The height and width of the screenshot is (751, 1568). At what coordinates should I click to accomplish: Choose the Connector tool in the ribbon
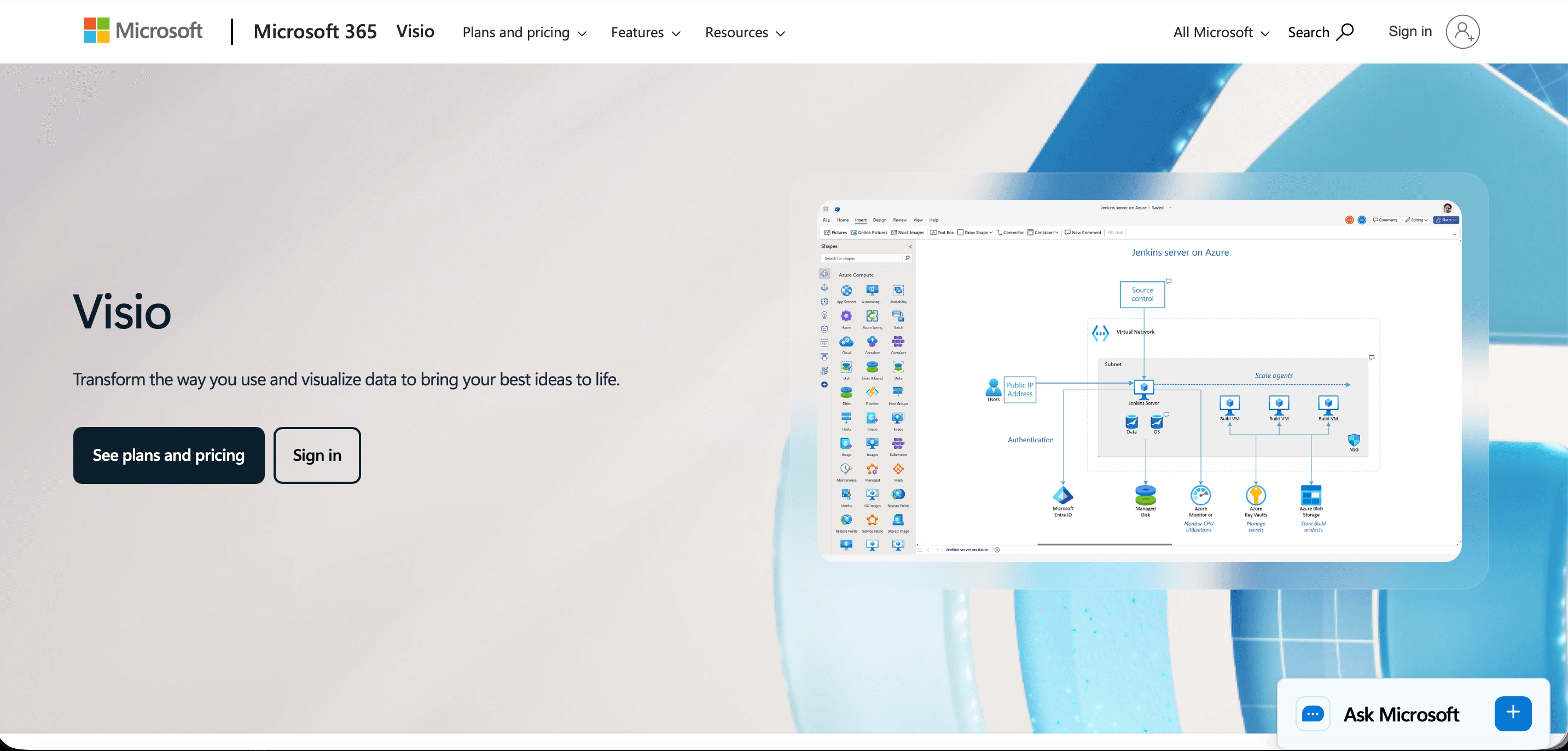pos(1010,233)
